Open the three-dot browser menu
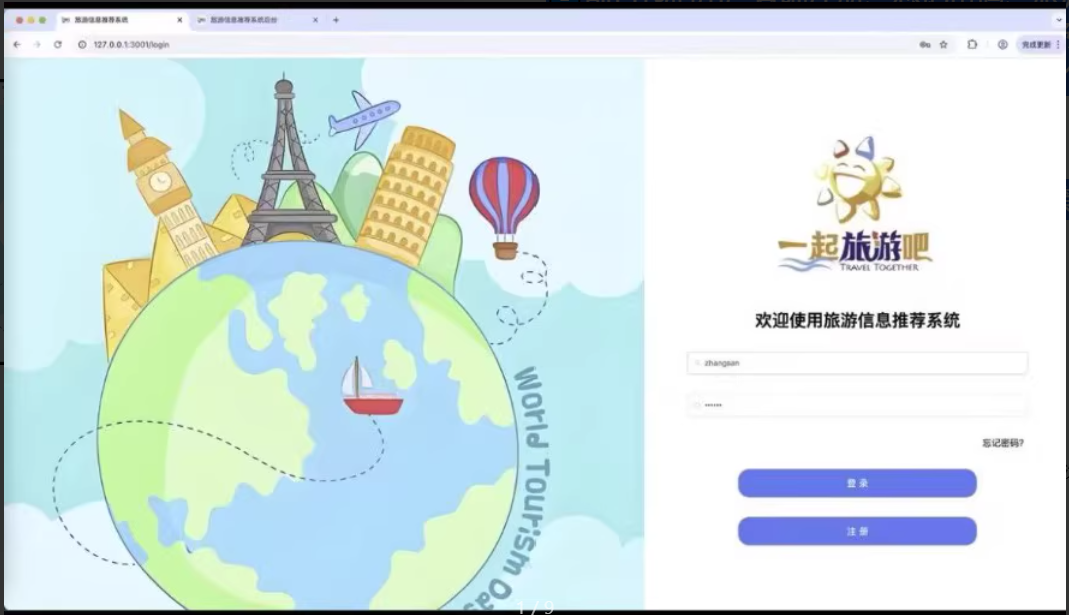This screenshot has width=1069, height=615. coord(1057,44)
